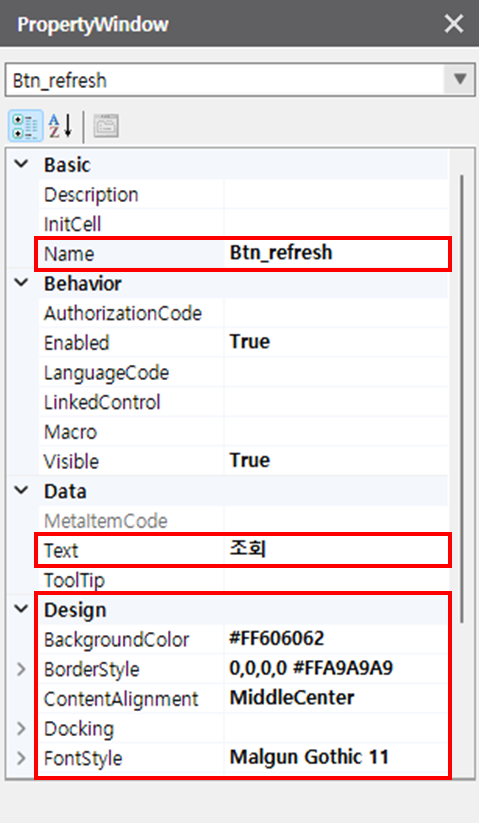Select the Categorized view icon
This screenshot has height=823, width=479.
coord(25,126)
